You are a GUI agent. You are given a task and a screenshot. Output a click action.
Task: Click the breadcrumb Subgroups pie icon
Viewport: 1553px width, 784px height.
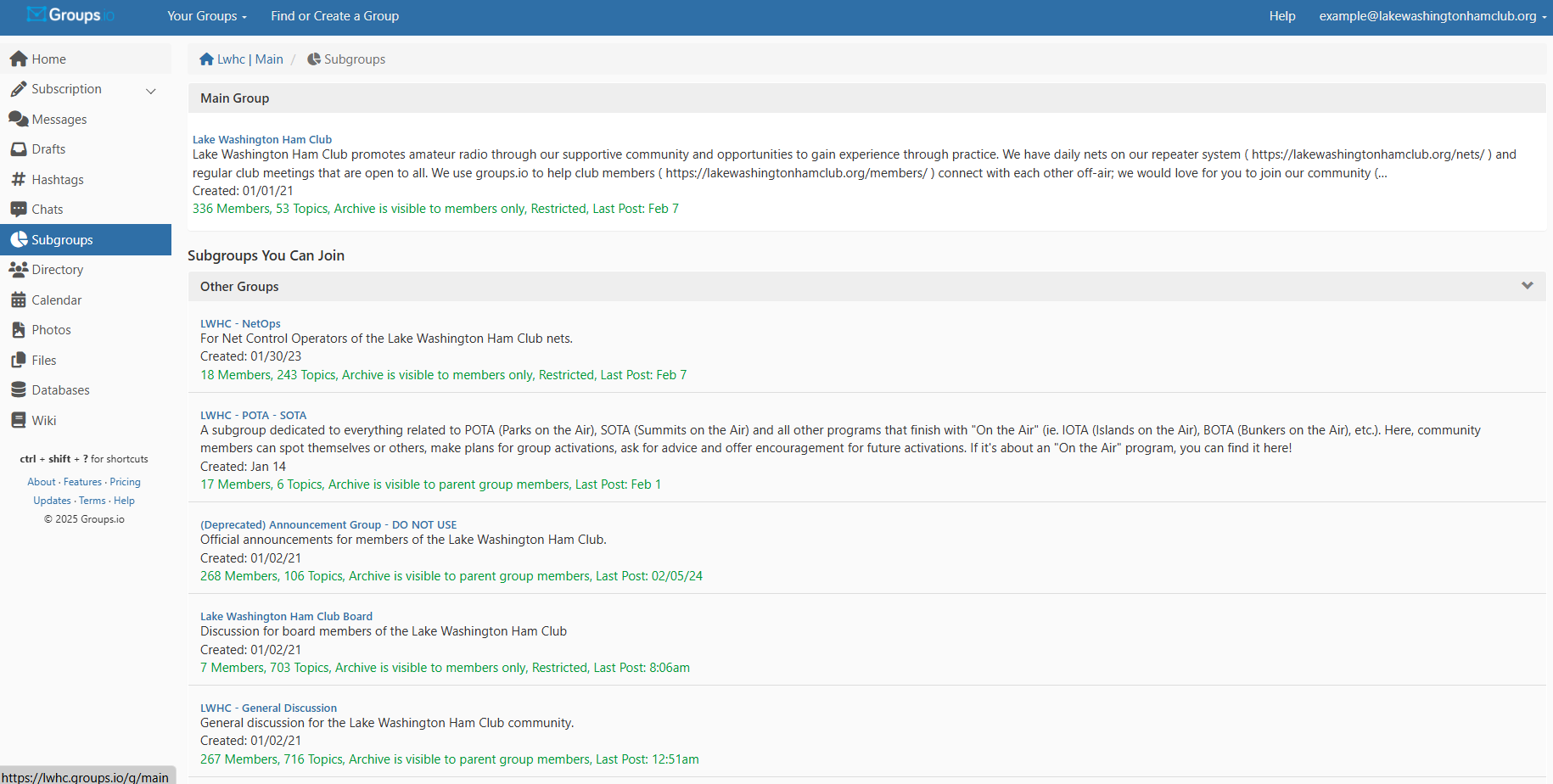[x=314, y=59]
